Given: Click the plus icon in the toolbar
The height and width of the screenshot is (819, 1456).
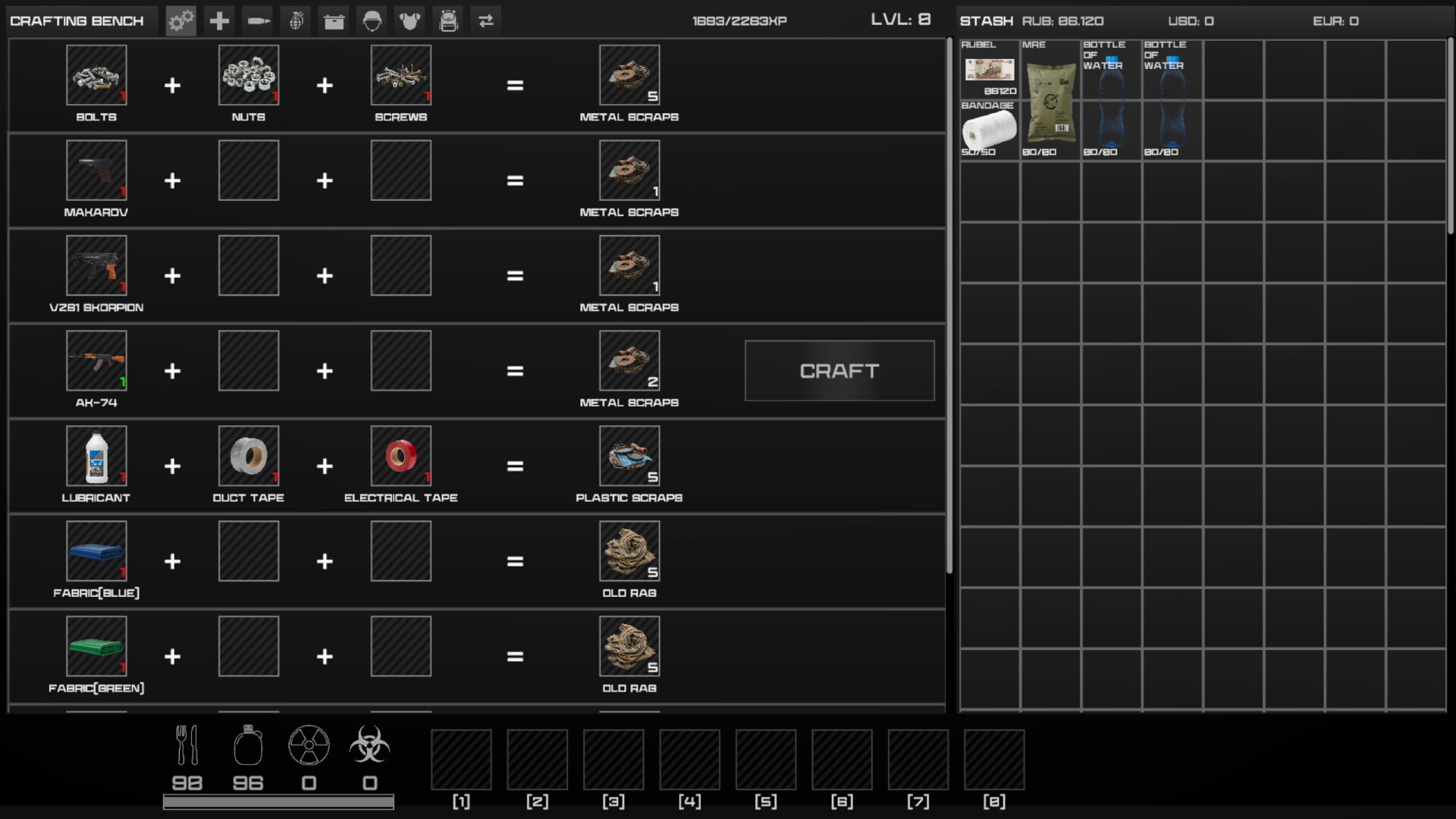Looking at the screenshot, I should click(x=219, y=20).
